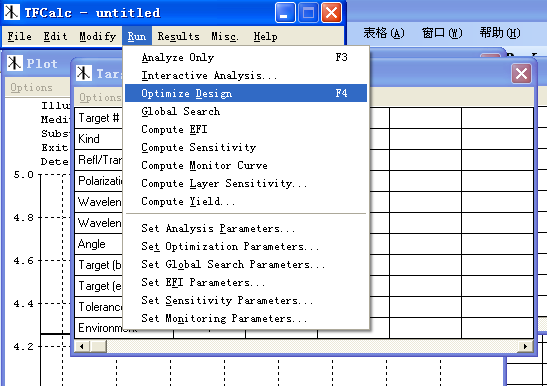Viewport: 547px width, 386px height.
Task: Choose Compute Layer Sensitivity...
Action: (246, 183)
